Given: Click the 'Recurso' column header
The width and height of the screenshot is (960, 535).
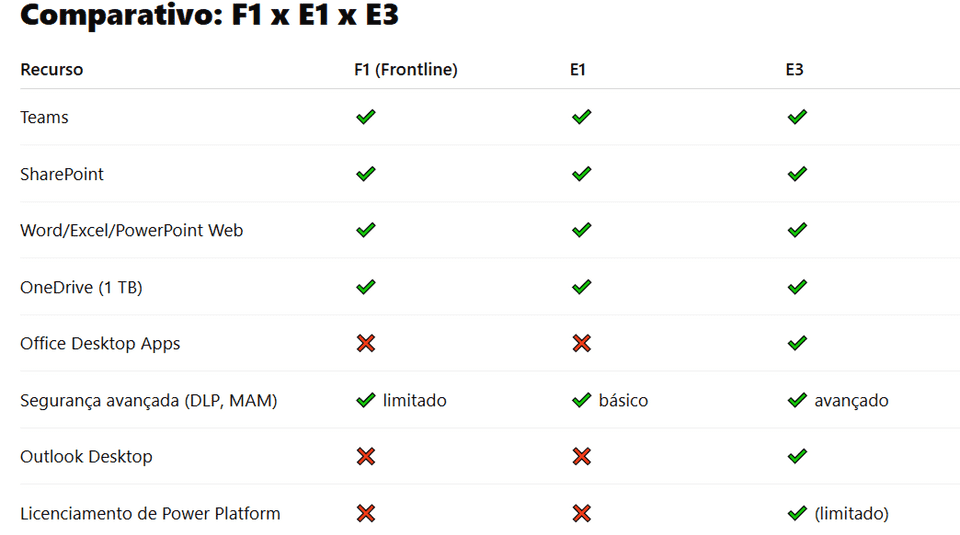Looking at the screenshot, I should pos(52,70).
